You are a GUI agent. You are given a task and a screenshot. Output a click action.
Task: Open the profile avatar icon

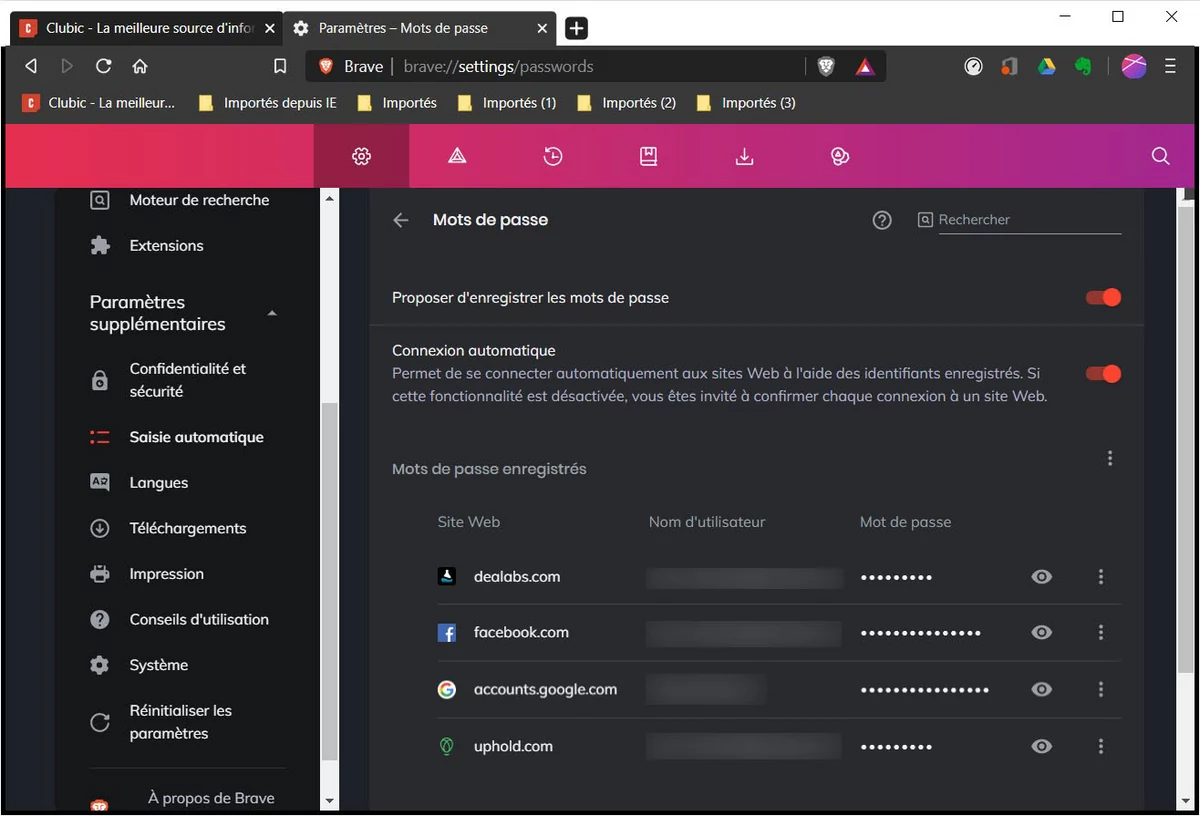coord(1134,67)
